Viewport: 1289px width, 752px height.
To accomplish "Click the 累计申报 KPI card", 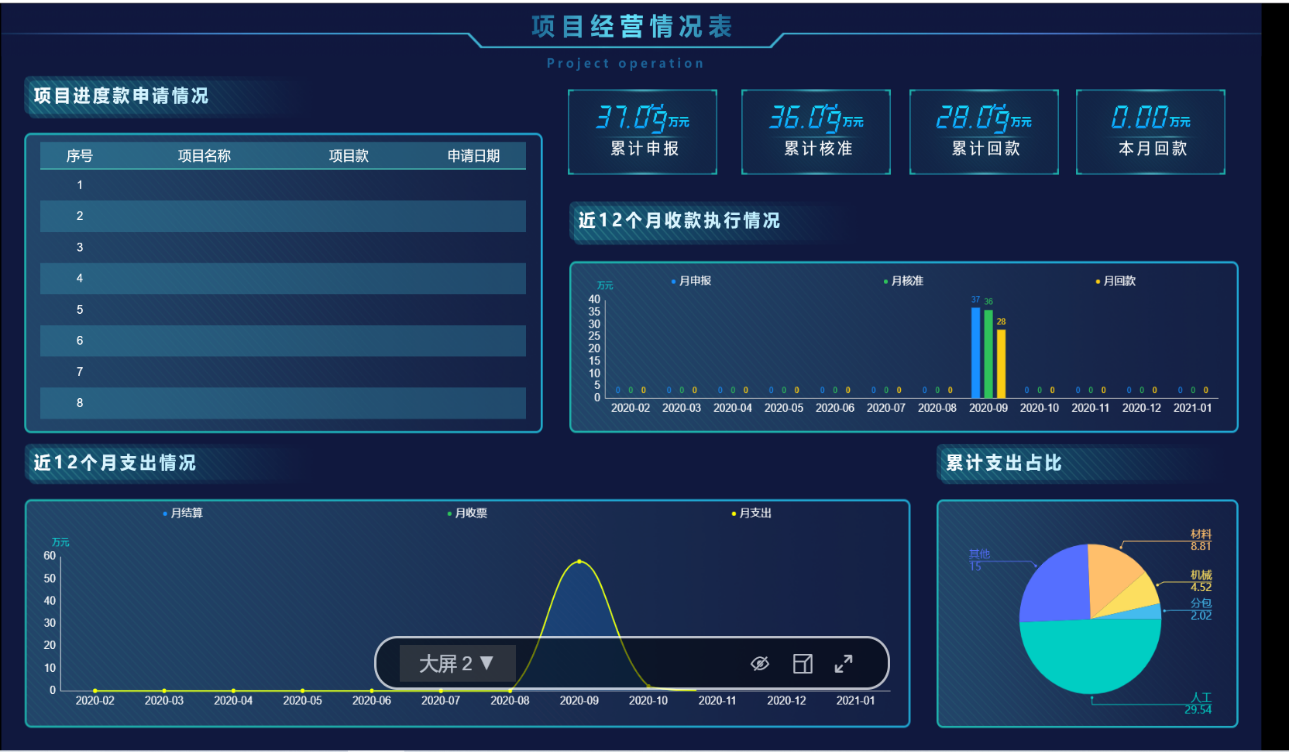I will [x=643, y=132].
